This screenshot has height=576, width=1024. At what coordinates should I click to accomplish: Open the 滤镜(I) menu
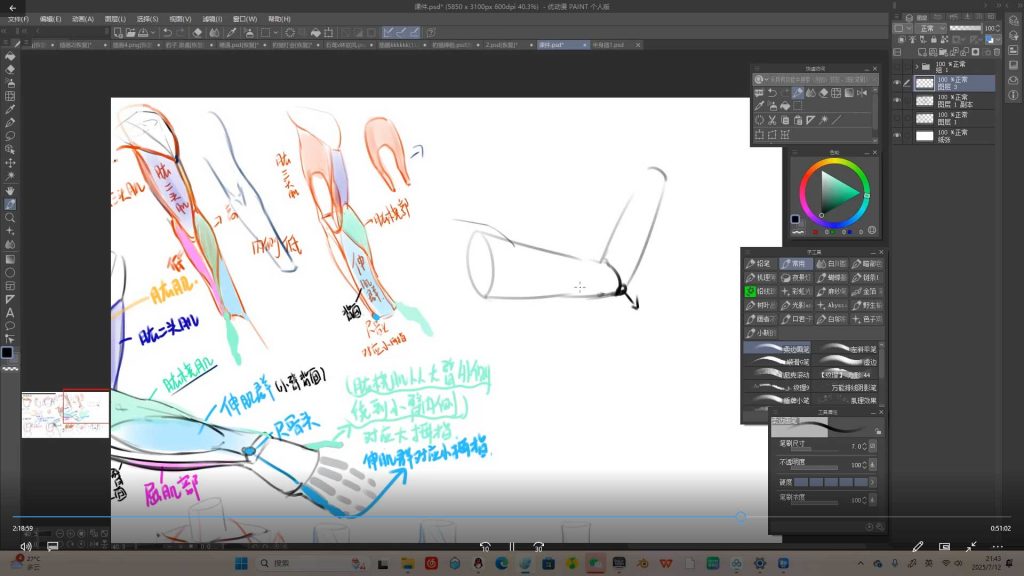coord(211,18)
